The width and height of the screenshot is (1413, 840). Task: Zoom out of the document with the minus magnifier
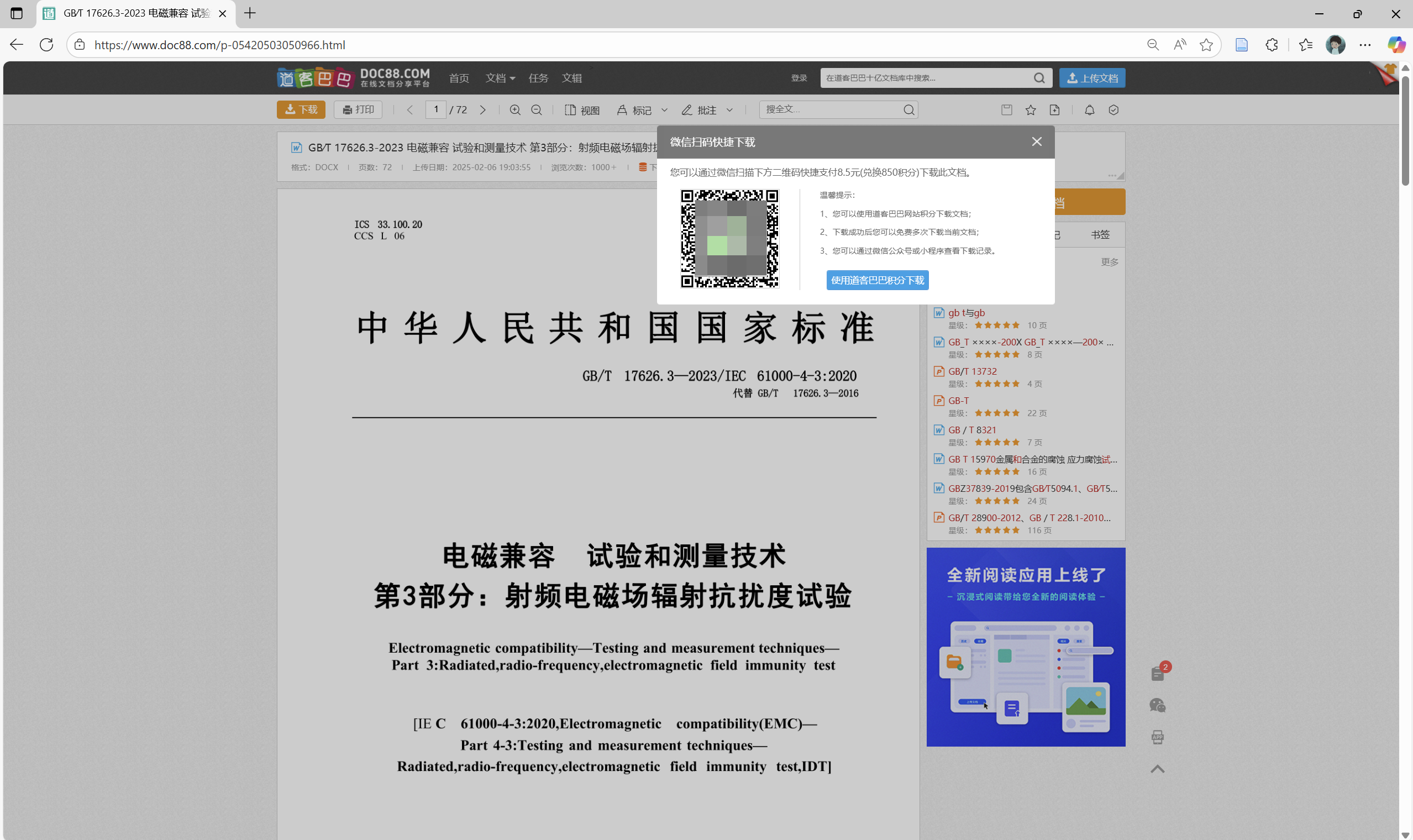[537, 110]
